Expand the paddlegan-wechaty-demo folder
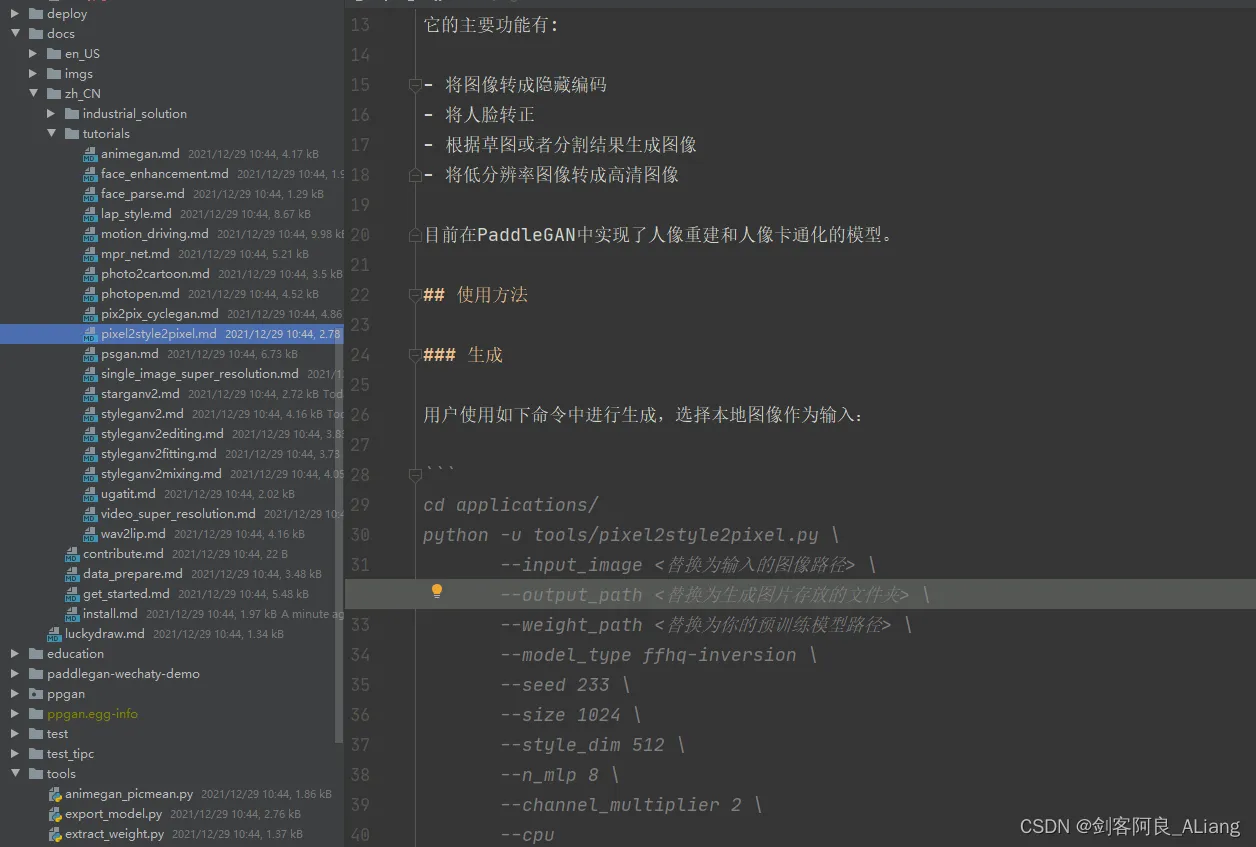This screenshot has height=847, width=1256. pyautogui.click(x=15, y=674)
